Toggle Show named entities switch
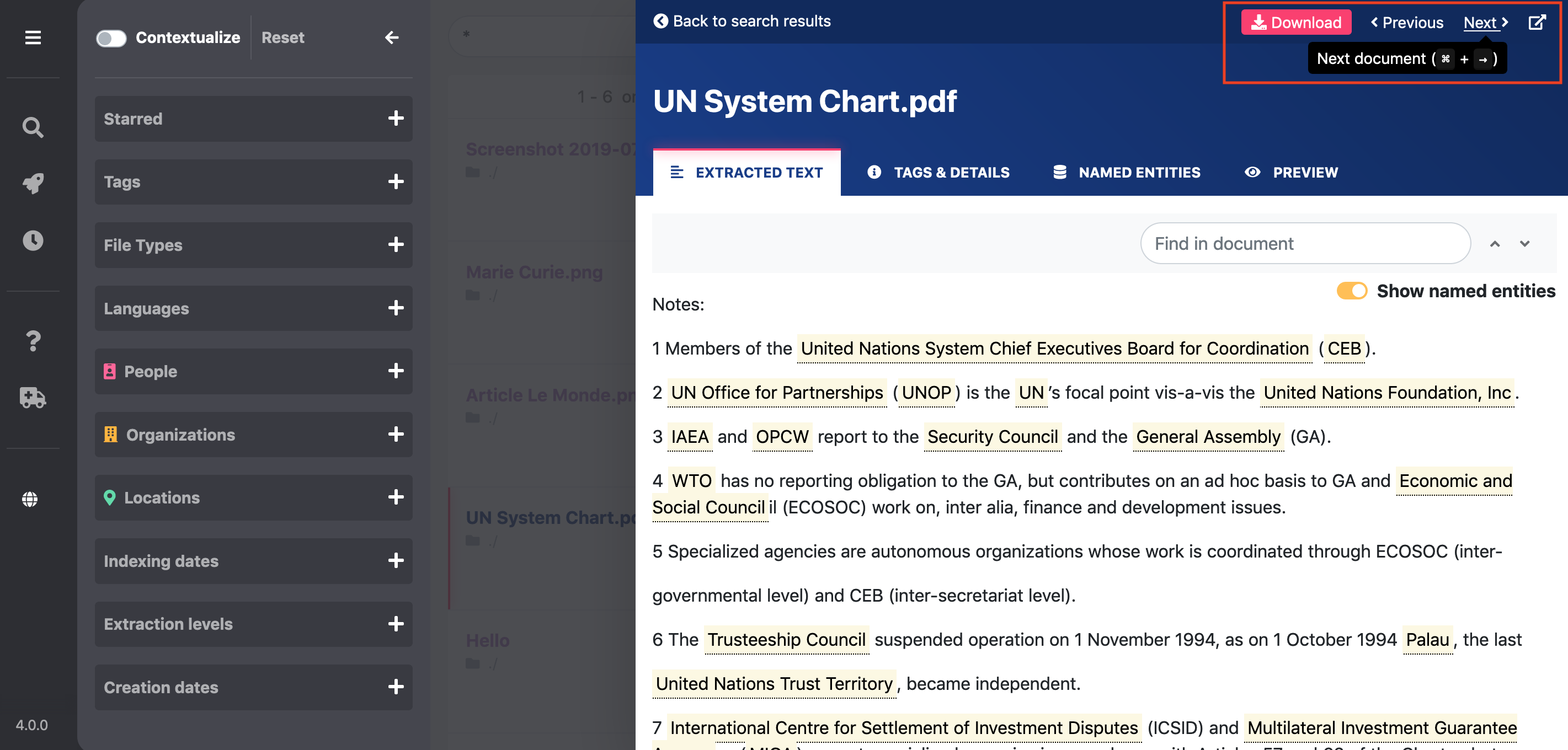1568x750 pixels. click(x=1351, y=291)
